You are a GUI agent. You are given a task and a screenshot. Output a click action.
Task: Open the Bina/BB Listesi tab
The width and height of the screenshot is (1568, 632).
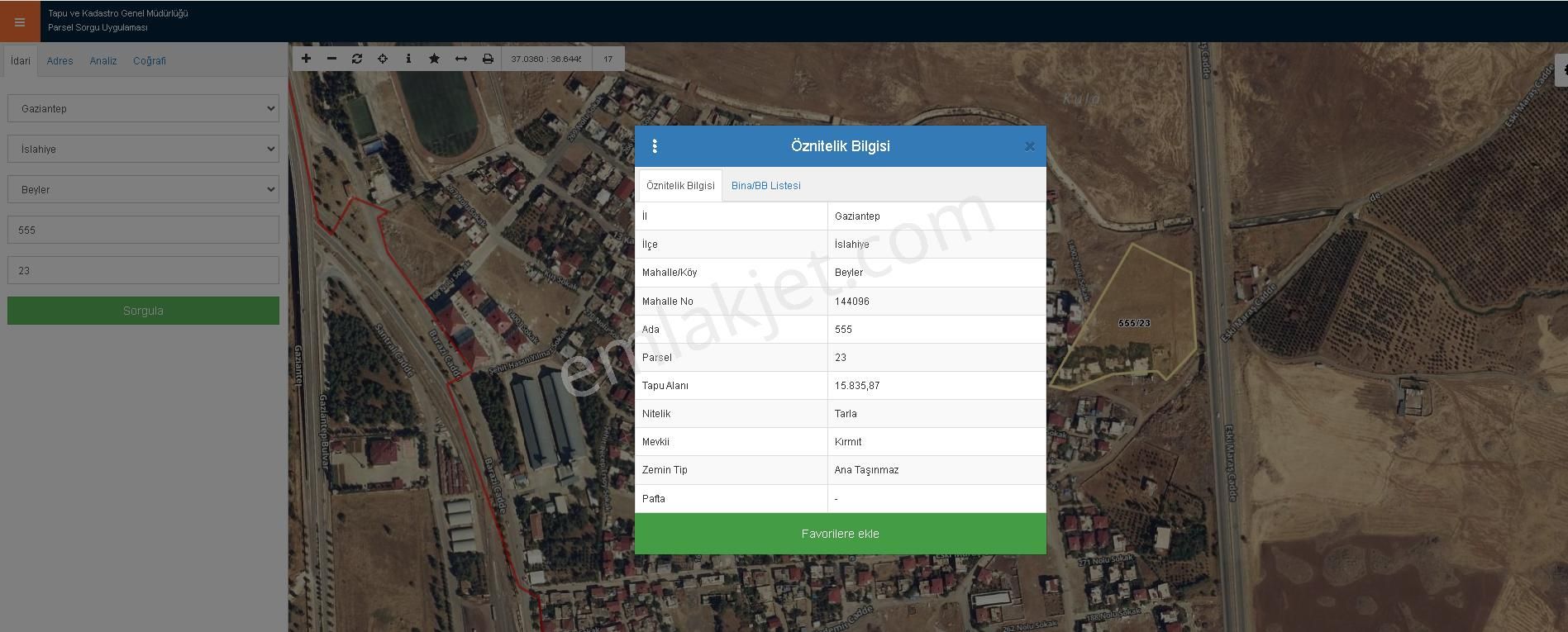(x=766, y=185)
